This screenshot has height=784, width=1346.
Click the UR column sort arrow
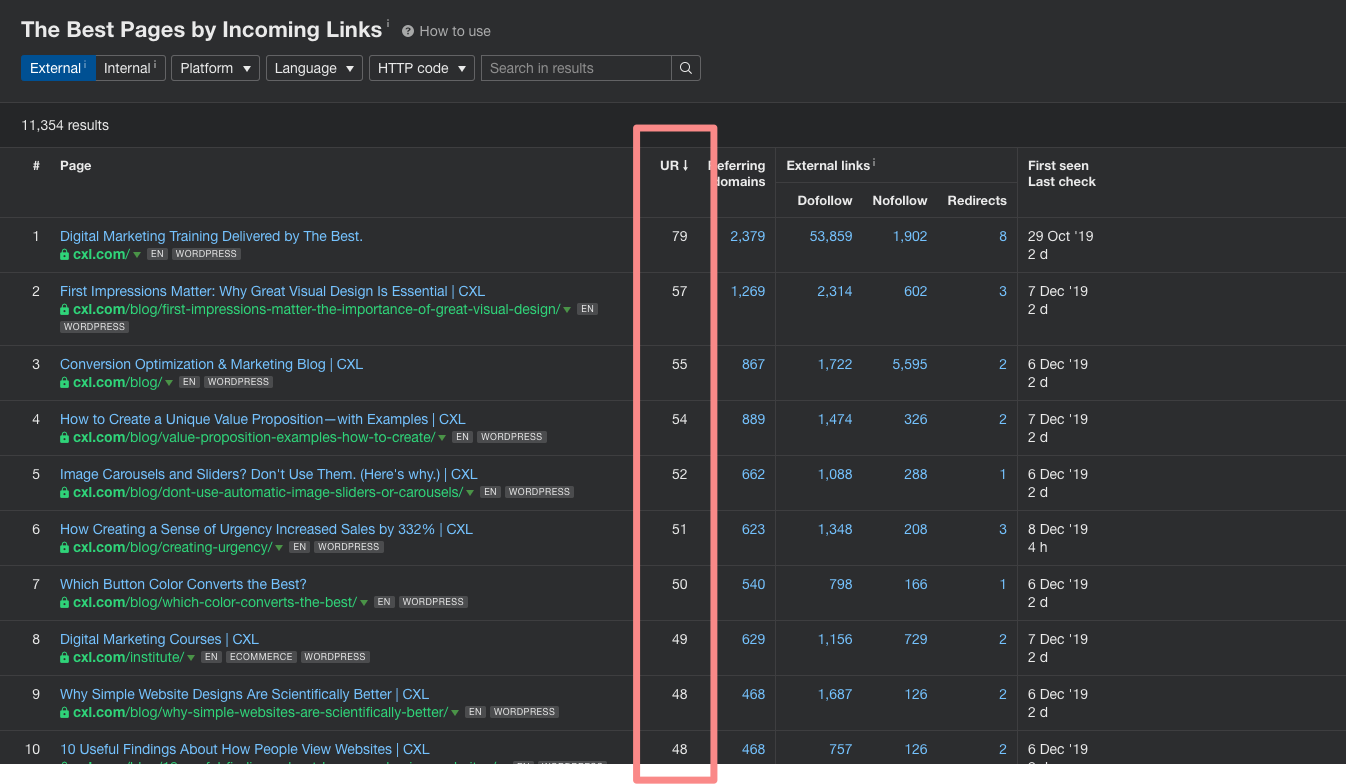coord(685,166)
